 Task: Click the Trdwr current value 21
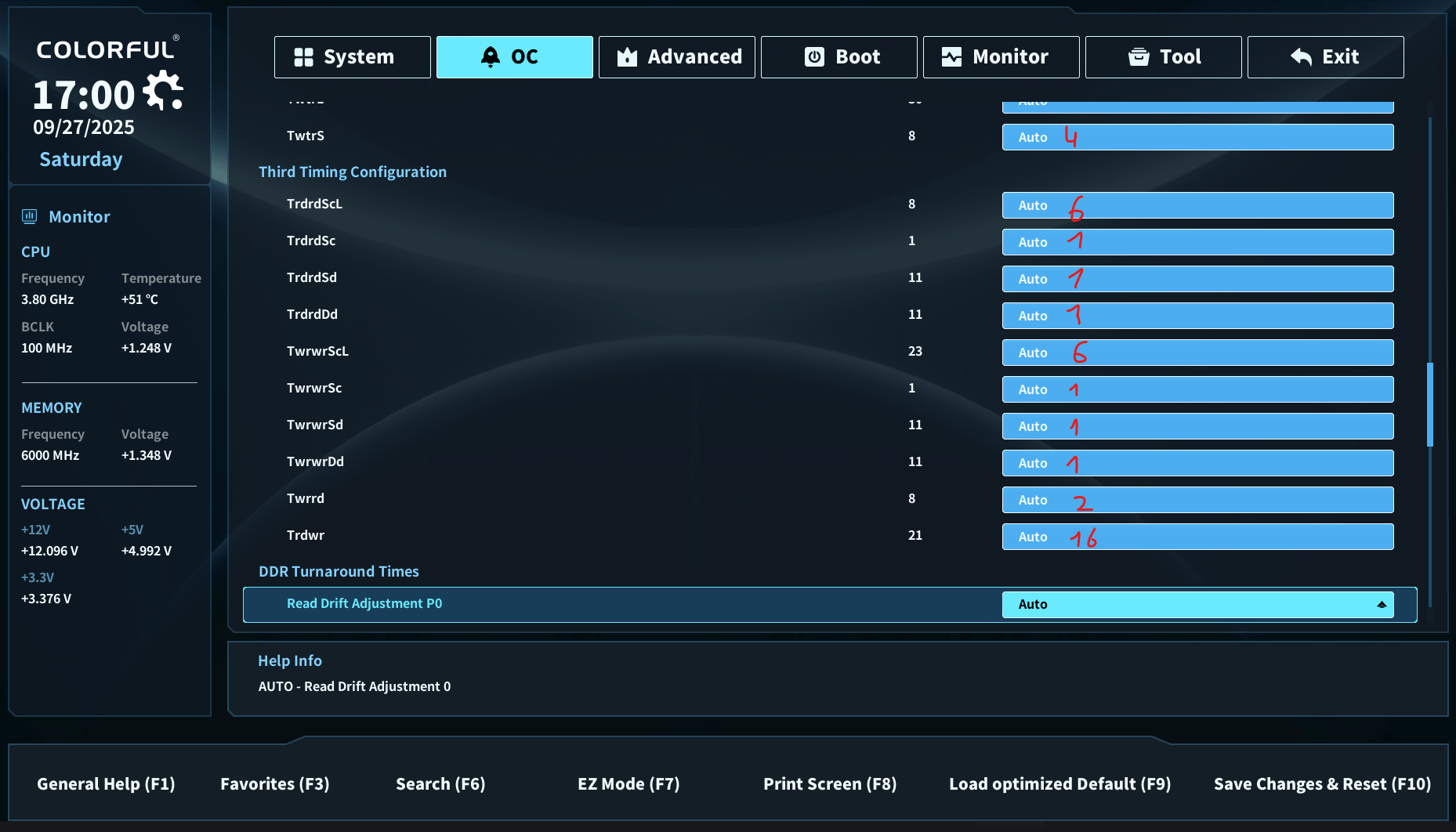pos(915,535)
